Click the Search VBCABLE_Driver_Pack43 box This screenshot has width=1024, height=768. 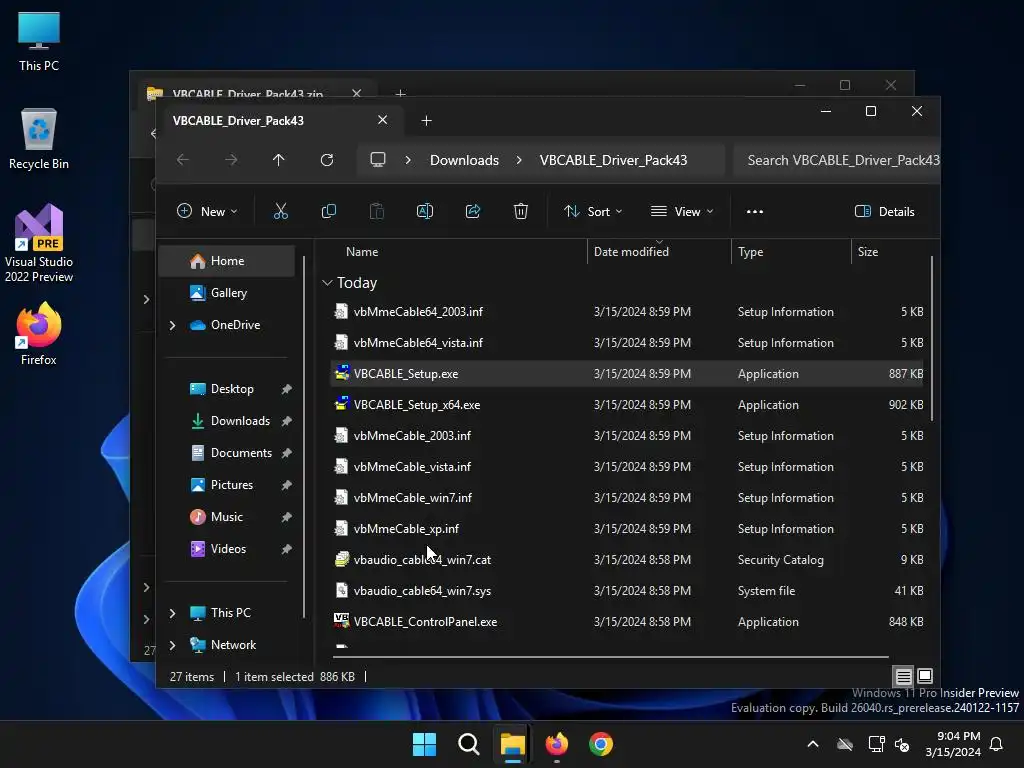[x=837, y=160]
